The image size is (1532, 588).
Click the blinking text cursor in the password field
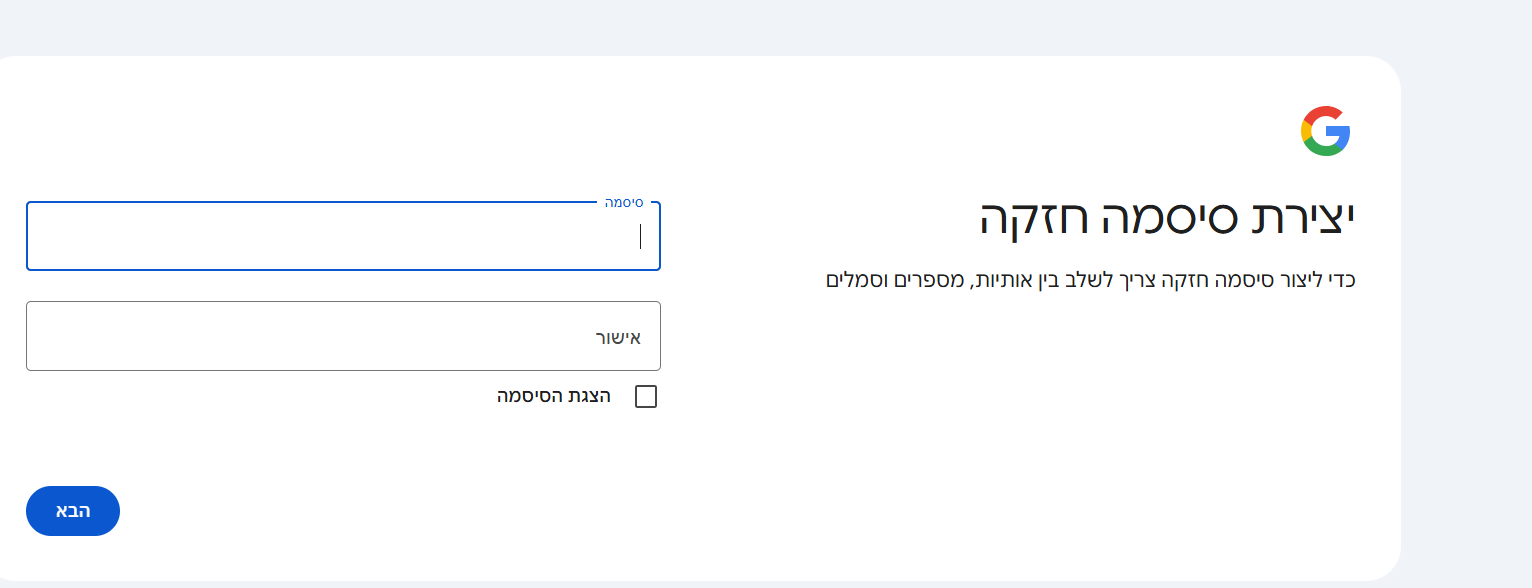(x=641, y=236)
